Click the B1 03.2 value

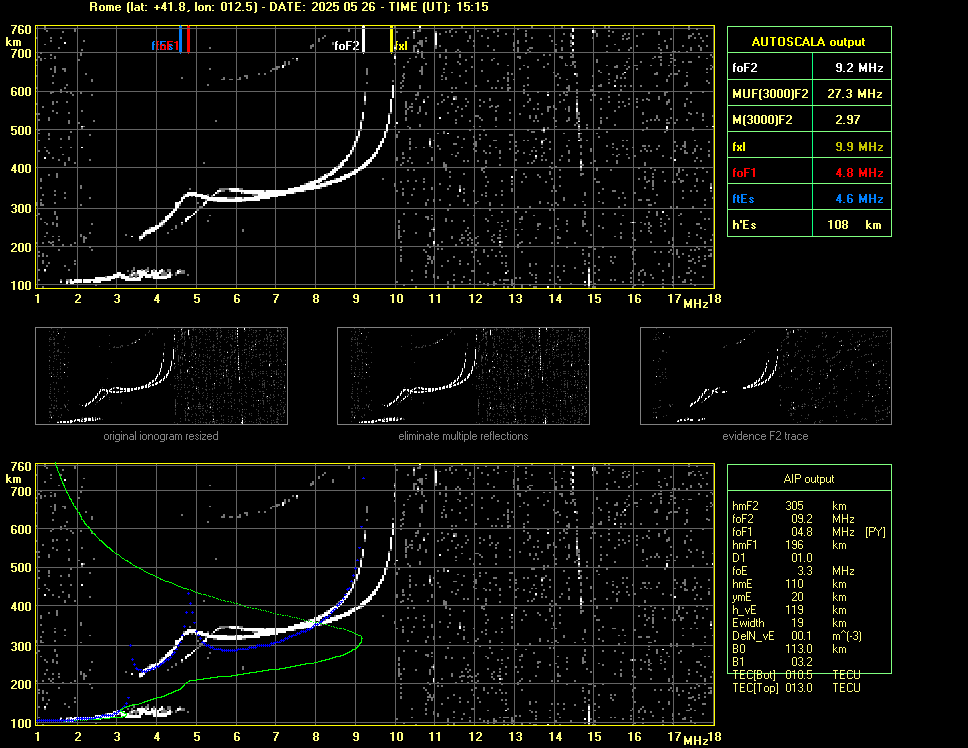tap(801, 662)
